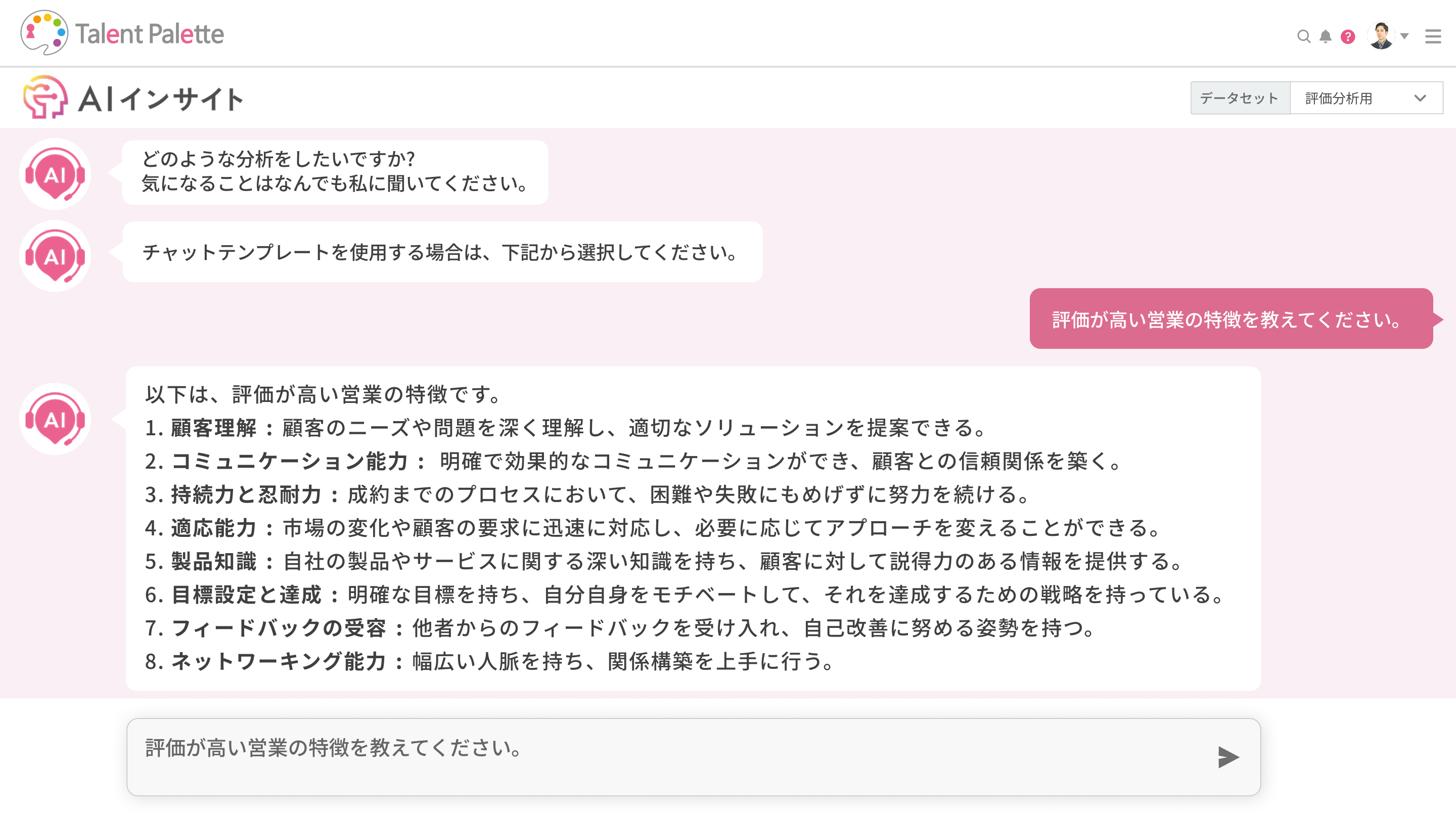Click the AI Insight brain icon
Image resolution: width=1456 pixels, height=819 pixels.
point(45,97)
